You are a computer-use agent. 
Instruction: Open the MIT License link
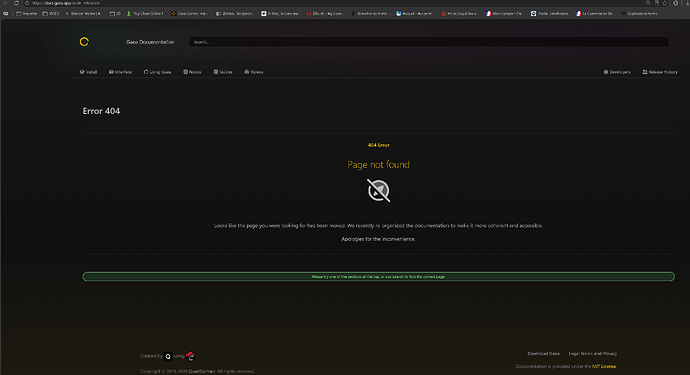[x=604, y=366]
